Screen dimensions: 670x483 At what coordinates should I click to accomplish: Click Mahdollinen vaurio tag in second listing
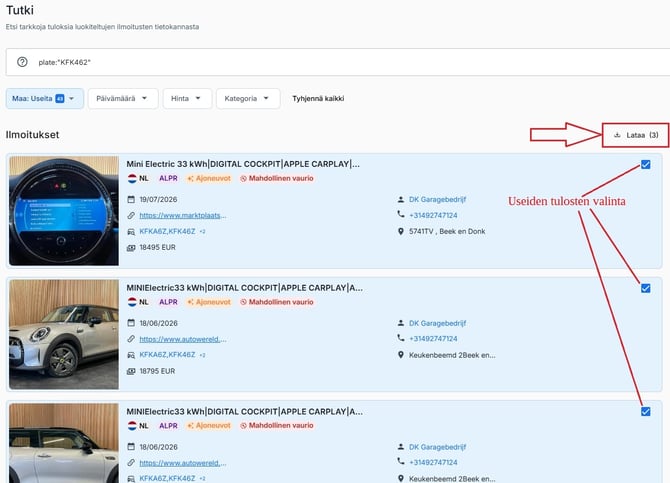(x=277, y=302)
